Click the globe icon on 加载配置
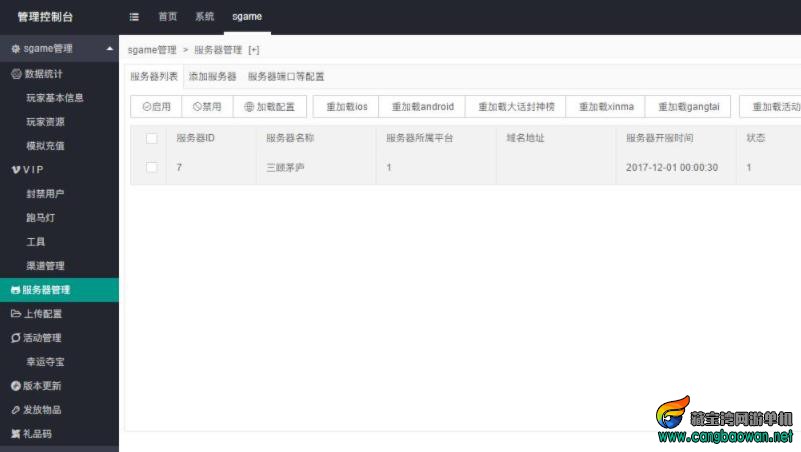Screen dimensions: 801x452 click(x=249, y=107)
